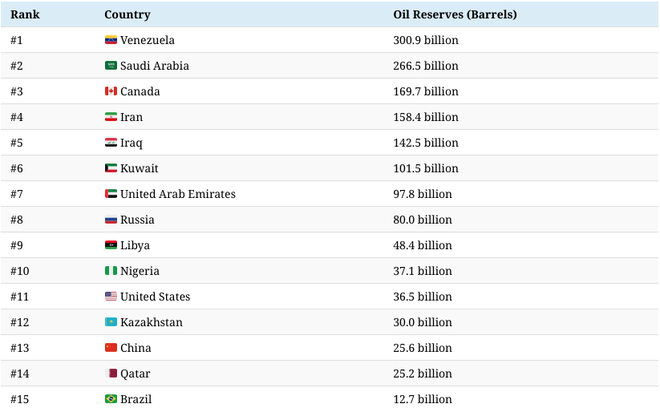The height and width of the screenshot is (416, 660).
Task: Click Libya in the country column
Action: coord(136,246)
